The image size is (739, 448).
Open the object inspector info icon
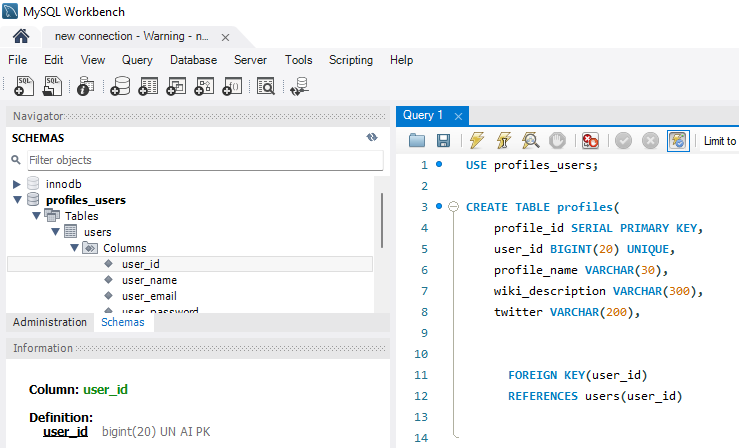[x=85, y=86]
